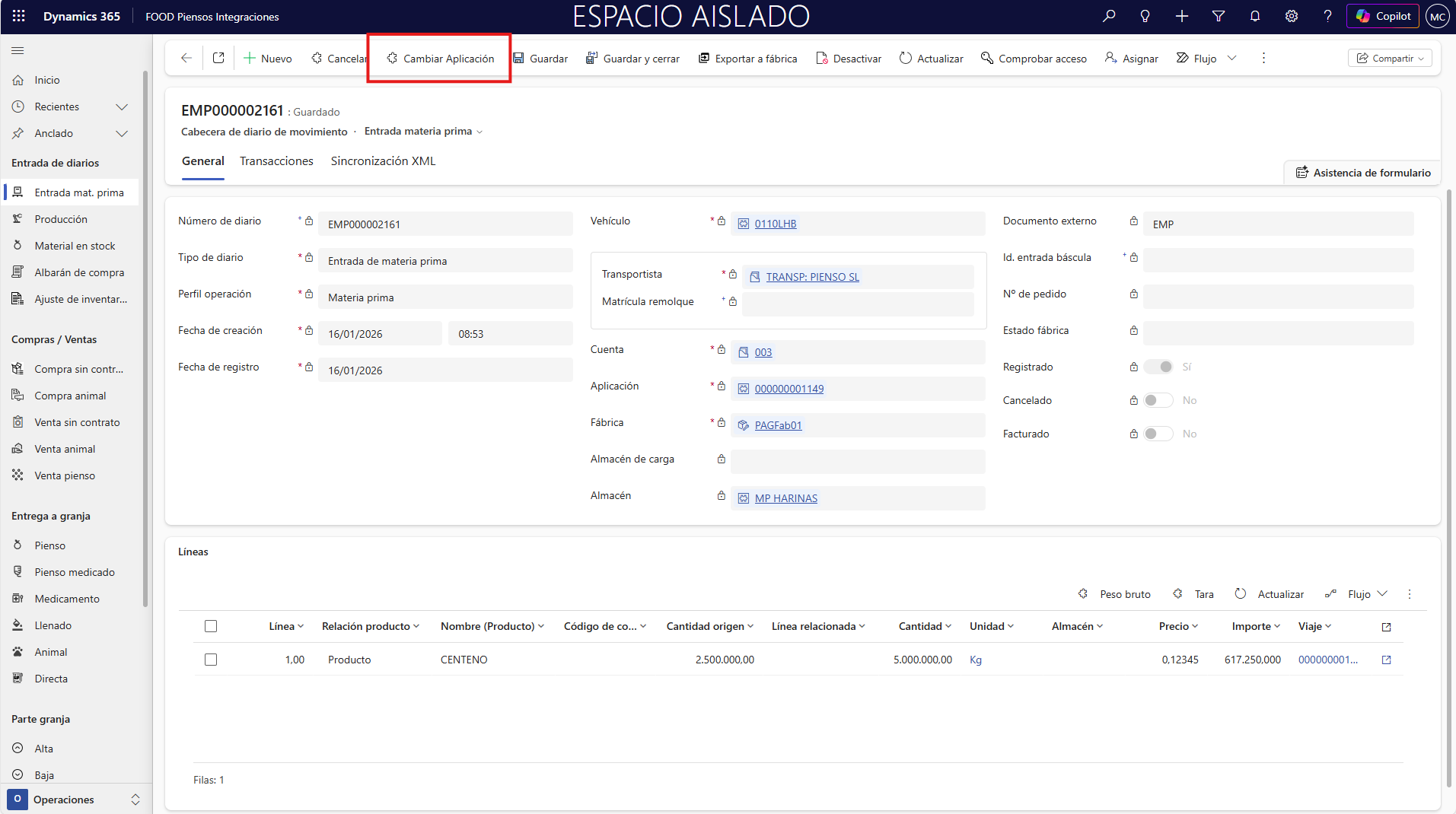Check the CENTENO line row checkbox

pos(211,660)
